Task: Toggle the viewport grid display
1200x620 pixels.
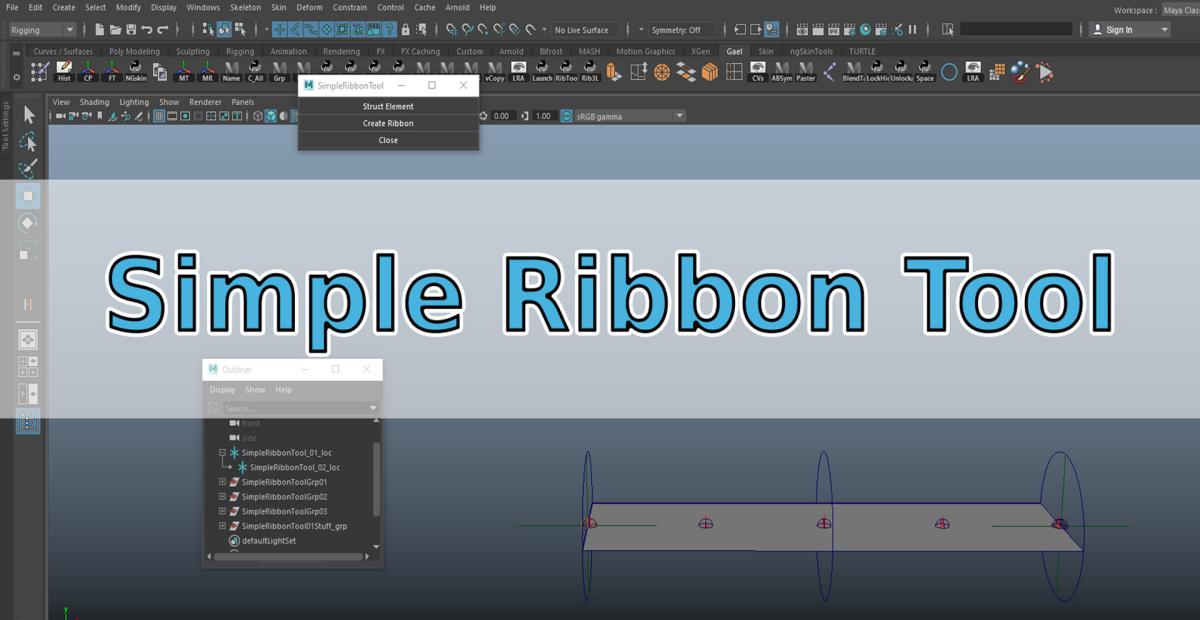Action: click(159, 116)
